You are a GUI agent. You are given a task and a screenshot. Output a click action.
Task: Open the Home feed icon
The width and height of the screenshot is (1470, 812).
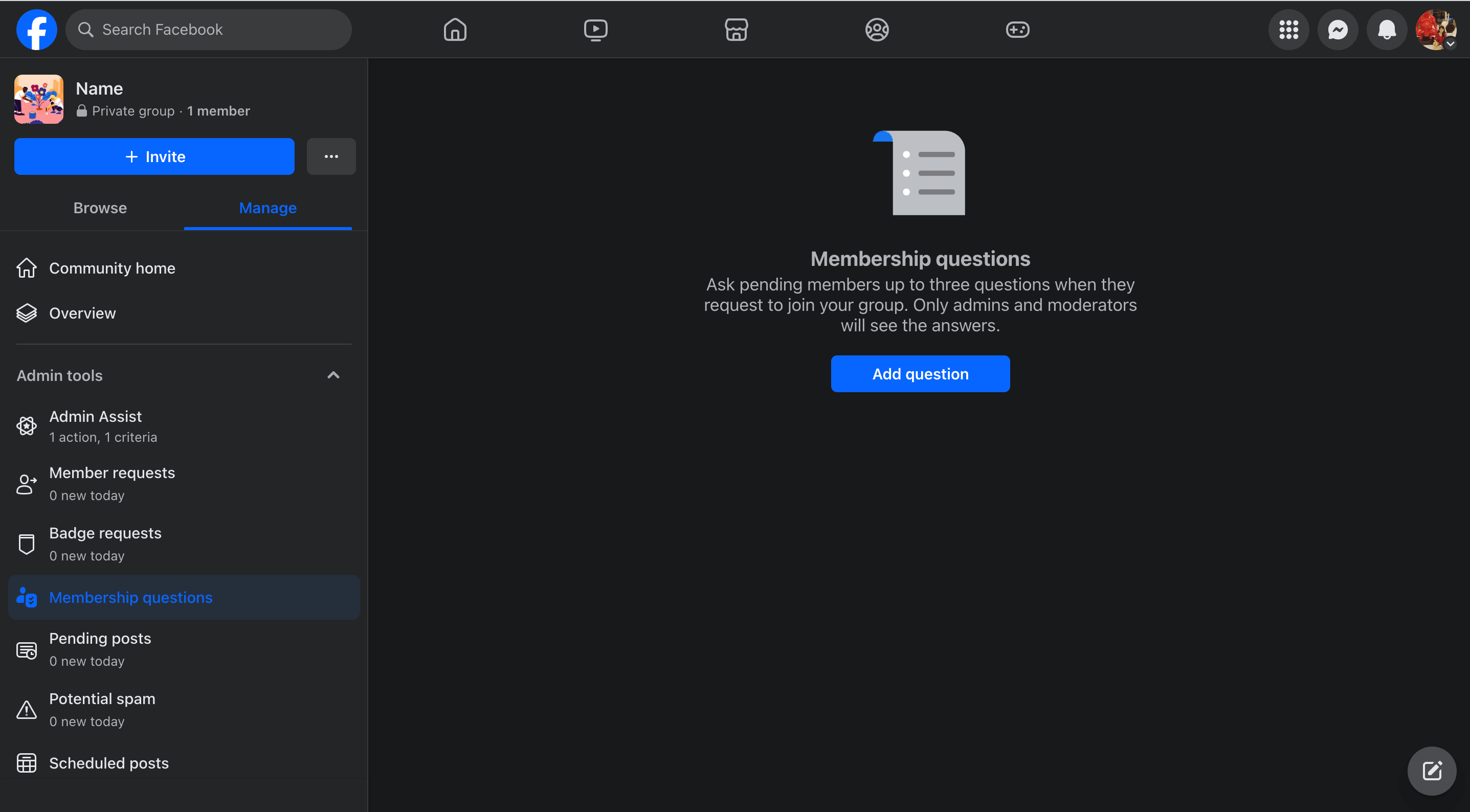pos(455,30)
